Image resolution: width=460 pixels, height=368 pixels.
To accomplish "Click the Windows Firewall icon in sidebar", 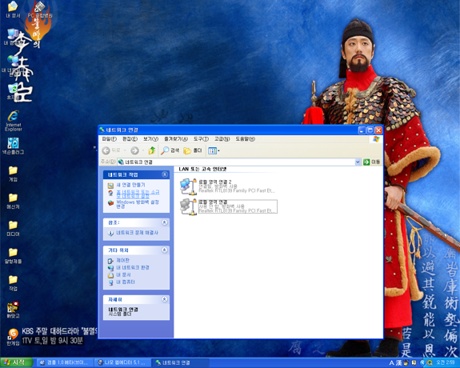I will pyautogui.click(x=111, y=203).
